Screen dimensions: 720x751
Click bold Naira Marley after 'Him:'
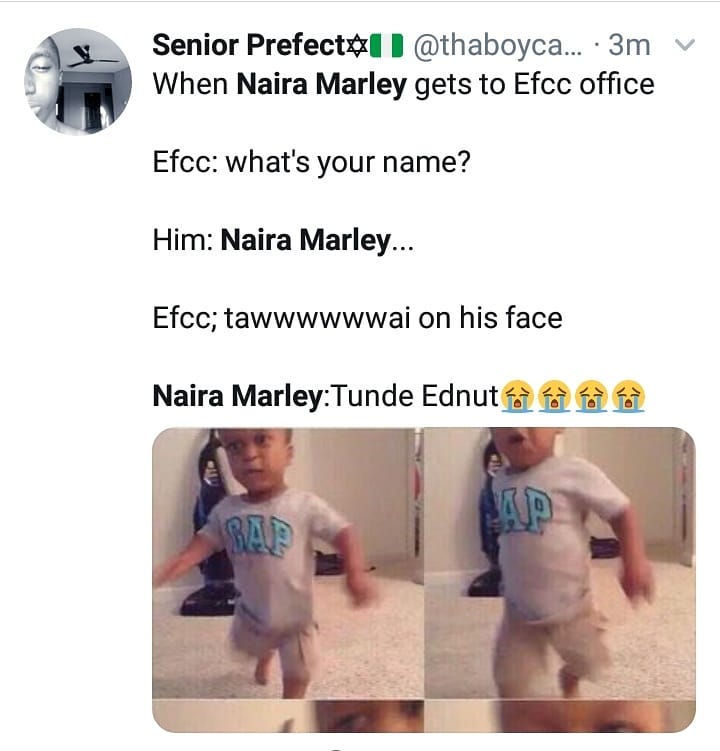click(305, 241)
